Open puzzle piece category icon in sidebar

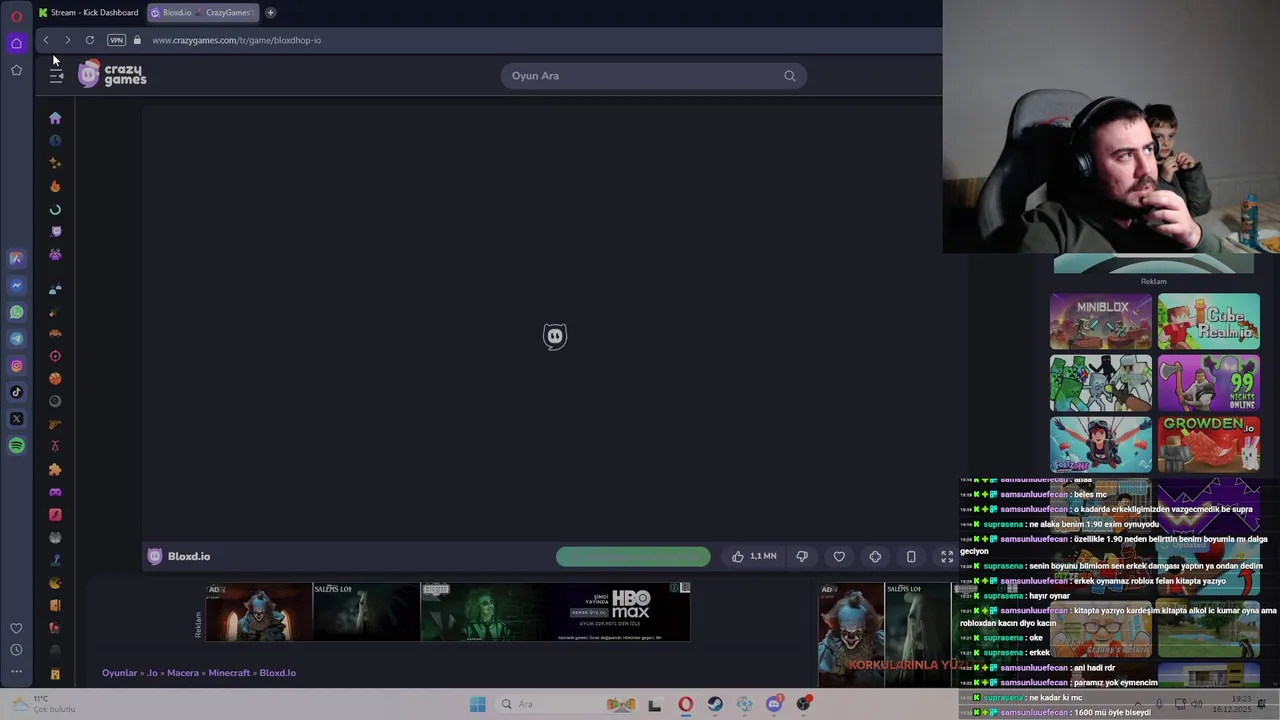pyautogui.click(x=55, y=469)
